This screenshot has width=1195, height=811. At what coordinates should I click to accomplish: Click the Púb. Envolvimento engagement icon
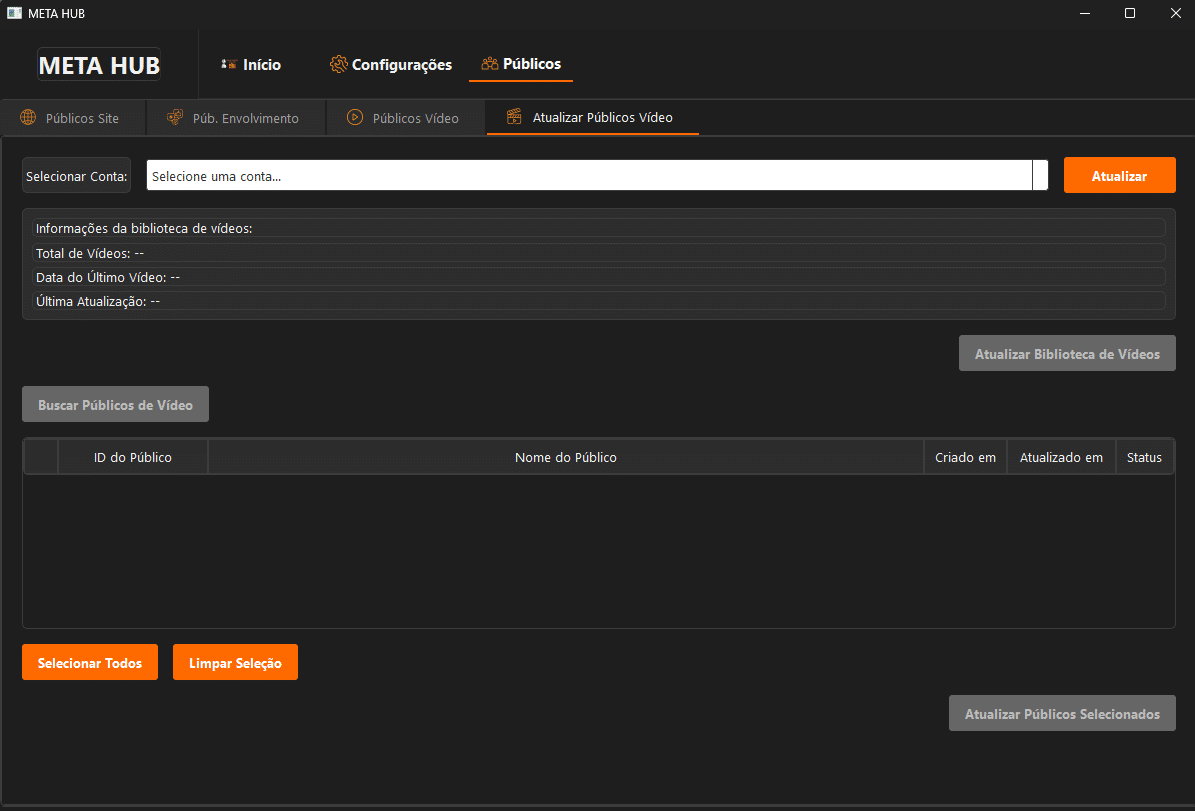pyautogui.click(x=175, y=117)
